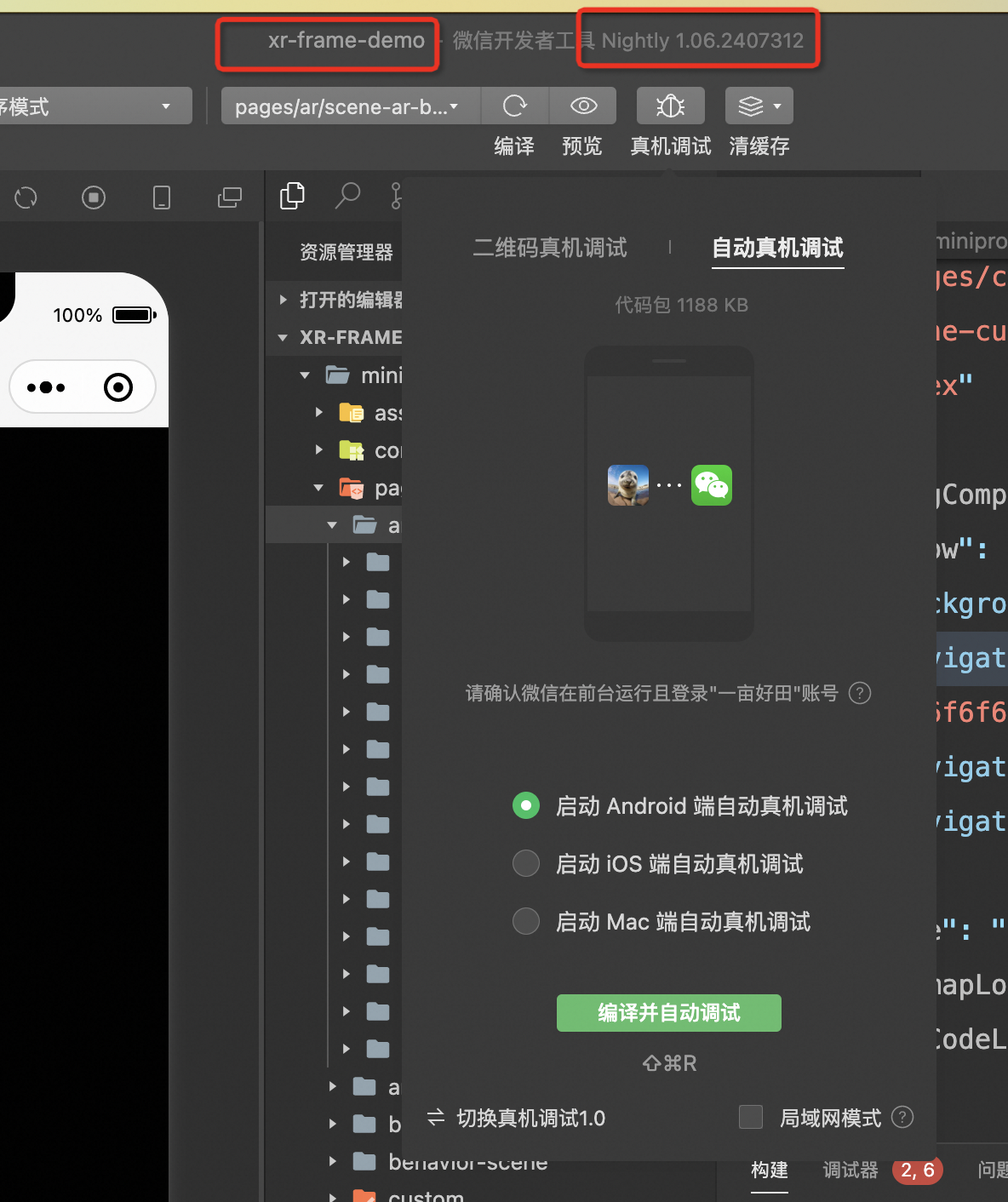Image resolution: width=1008 pixels, height=1202 pixels.
Task: Click the simulator stop icon
Action: point(94,197)
